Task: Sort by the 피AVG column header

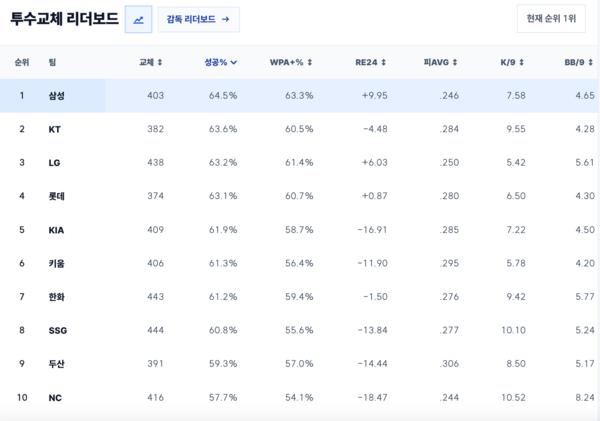Action: tap(440, 62)
